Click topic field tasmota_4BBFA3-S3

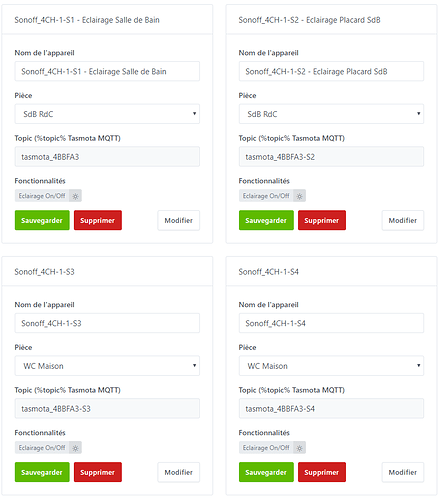coord(107,409)
